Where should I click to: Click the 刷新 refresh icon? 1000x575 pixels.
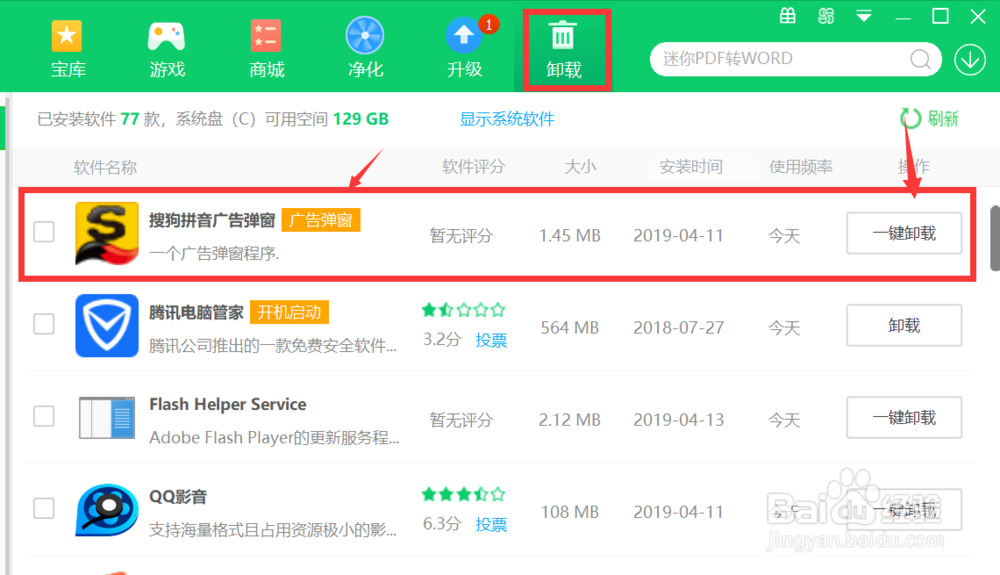click(x=910, y=119)
